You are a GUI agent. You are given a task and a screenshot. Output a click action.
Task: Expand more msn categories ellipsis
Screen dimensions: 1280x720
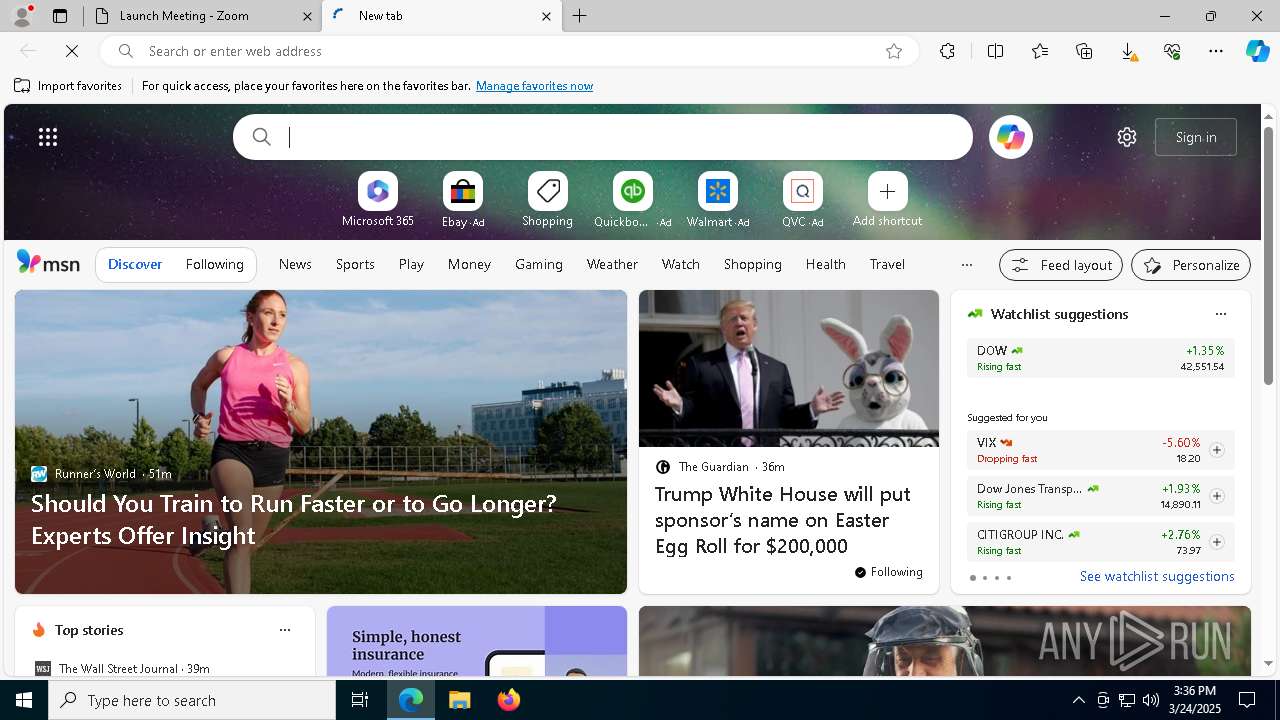pos(966,265)
